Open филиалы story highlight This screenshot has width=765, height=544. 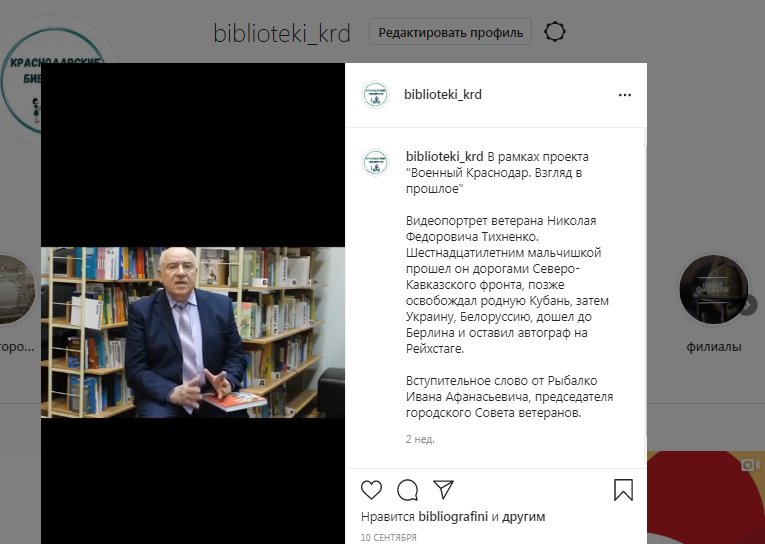point(713,289)
